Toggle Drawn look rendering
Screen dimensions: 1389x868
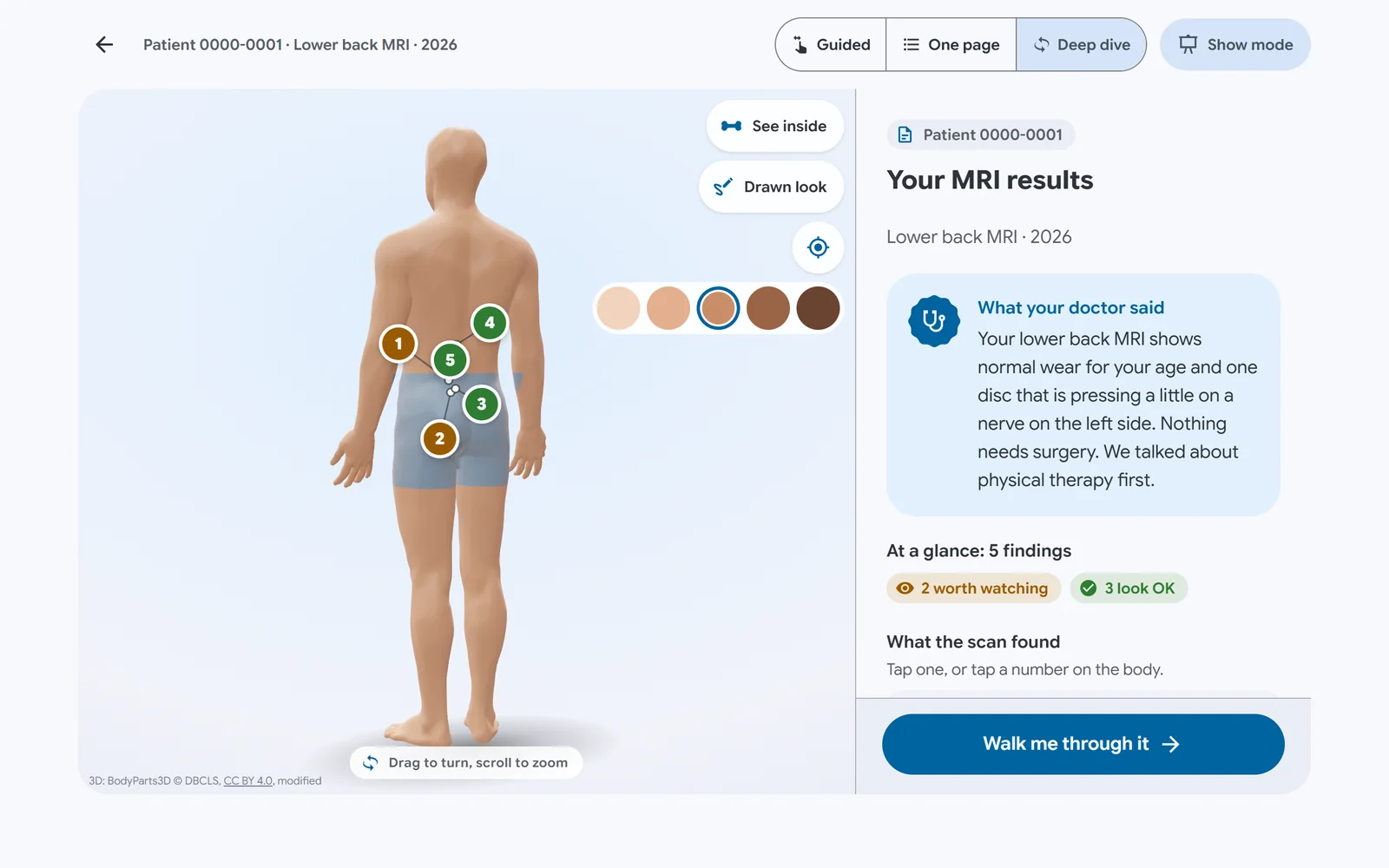point(771,187)
